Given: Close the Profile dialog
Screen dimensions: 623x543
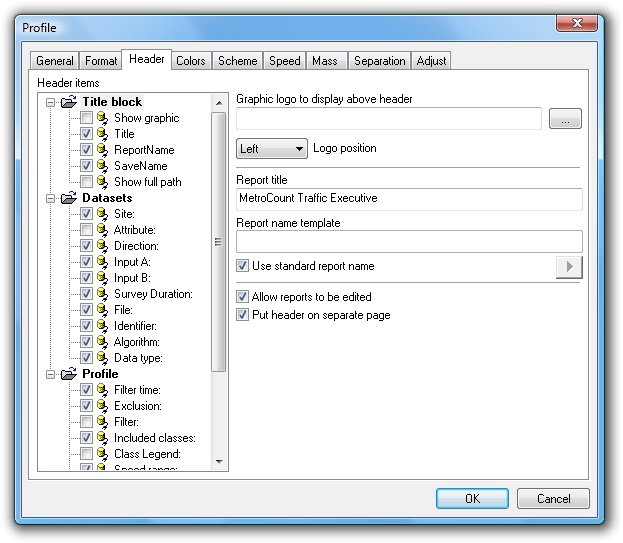Looking at the screenshot, I should click(577, 23).
